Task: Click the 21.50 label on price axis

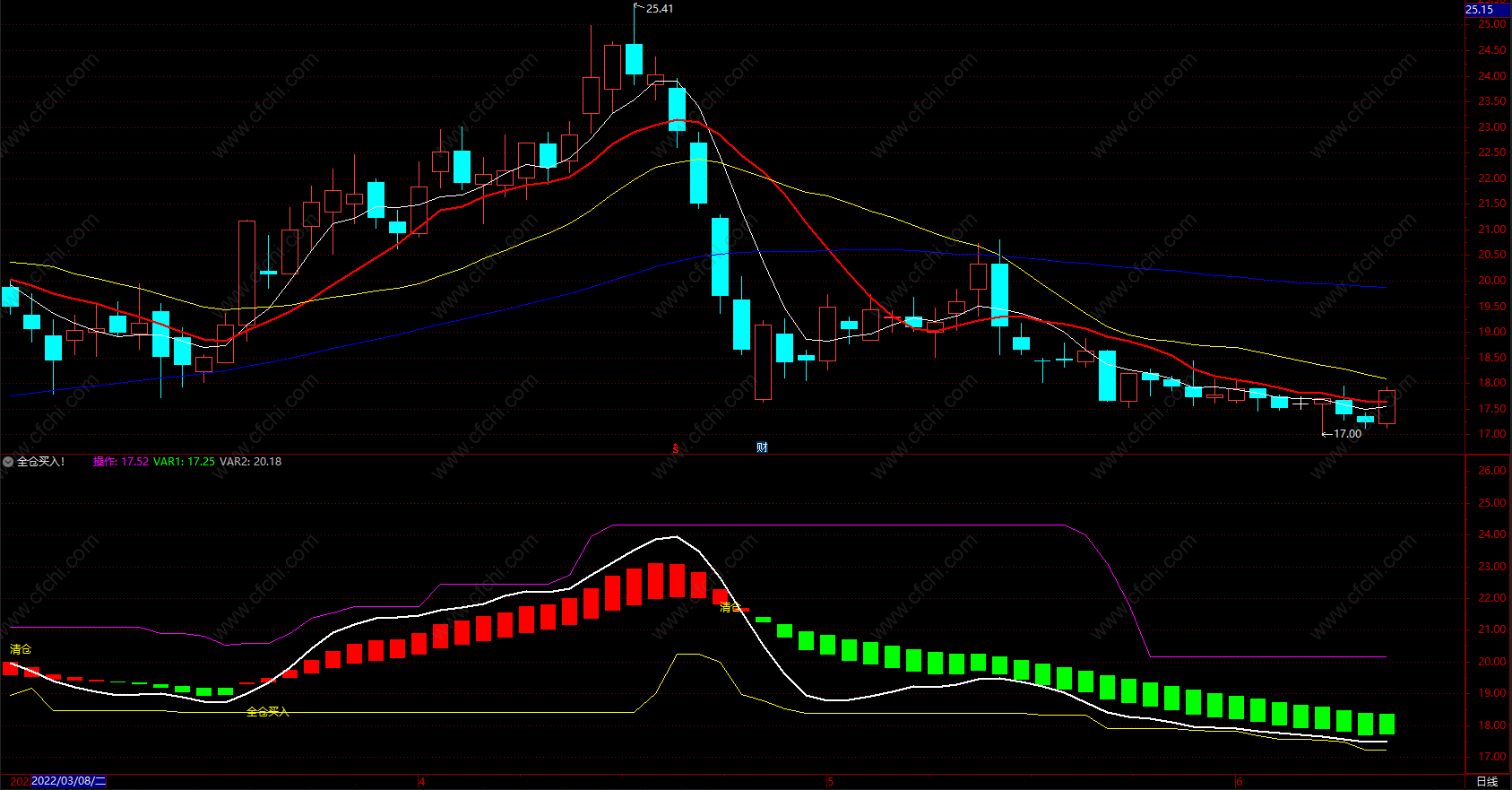Action: pos(1491,204)
